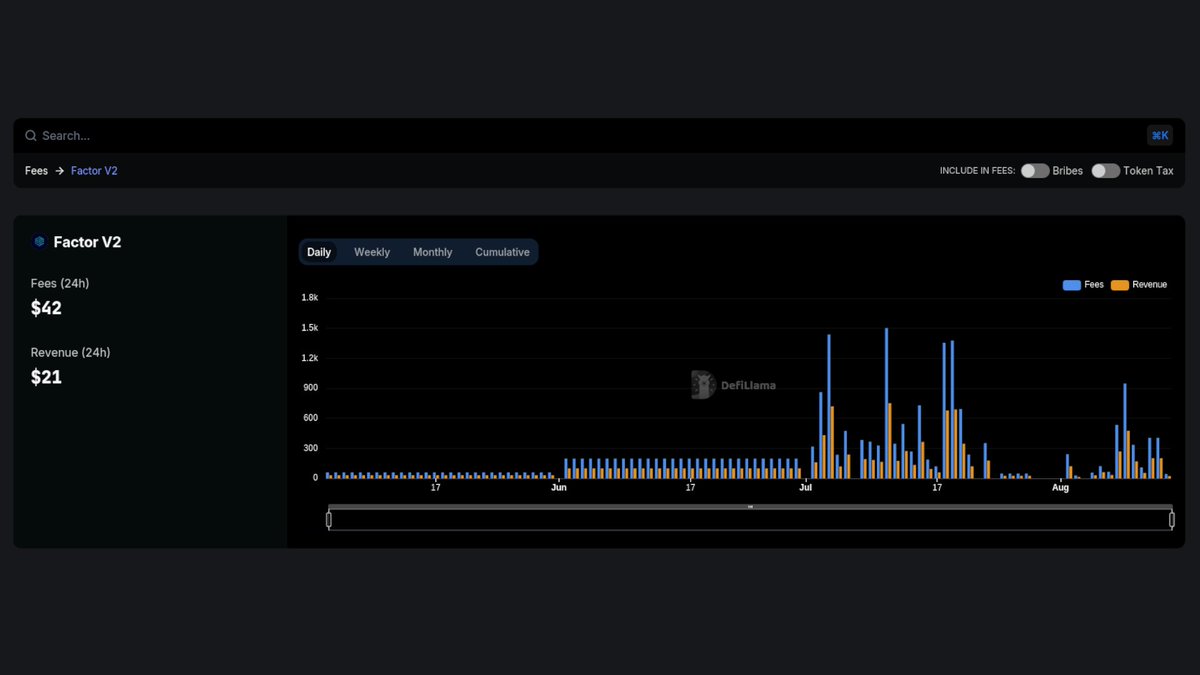
Task: Click the 1.5k y-axis label
Action: tap(310, 328)
